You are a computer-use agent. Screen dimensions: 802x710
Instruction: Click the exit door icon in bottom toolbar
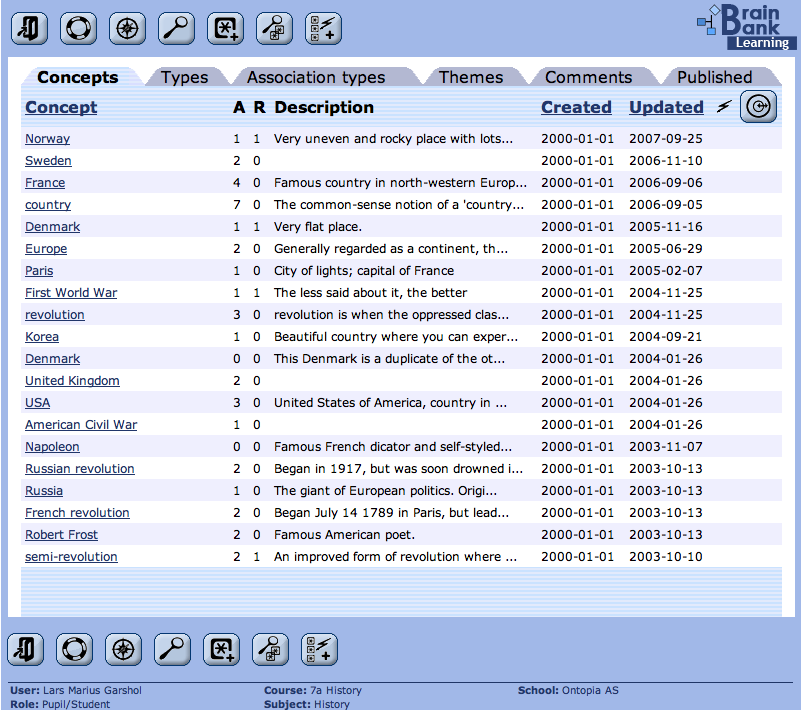pos(26,650)
